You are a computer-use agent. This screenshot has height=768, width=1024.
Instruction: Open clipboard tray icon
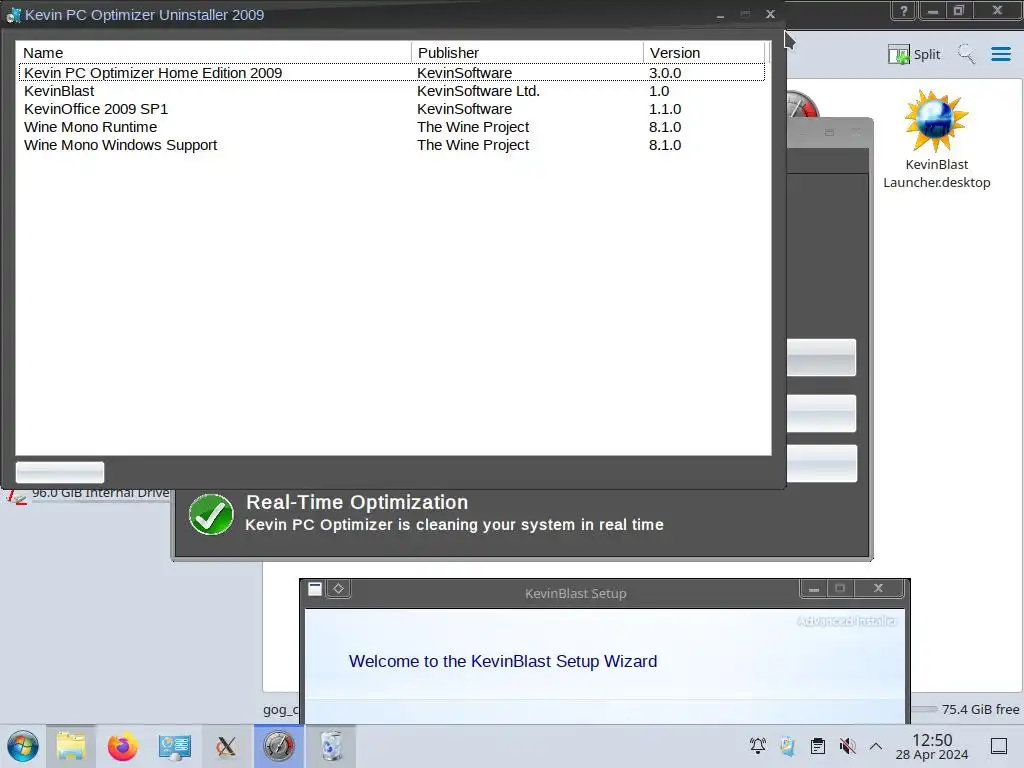point(818,746)
